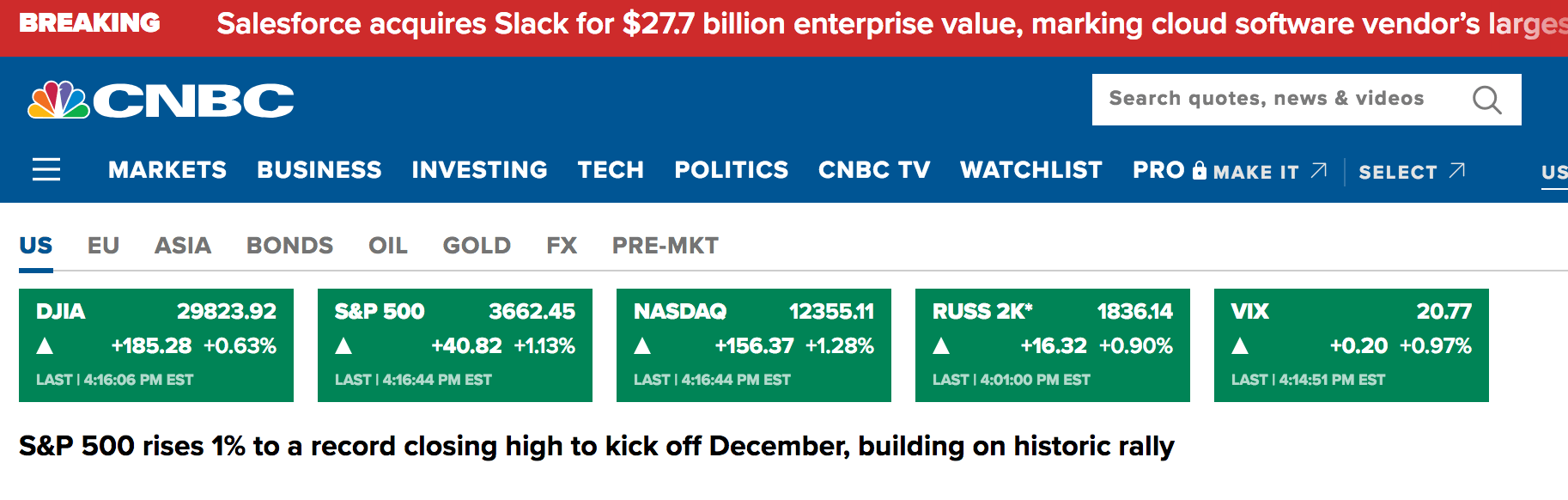Click the PRO lock icon
The width and height of the screenshot is (1568, 500).
tap(1200, 170)
